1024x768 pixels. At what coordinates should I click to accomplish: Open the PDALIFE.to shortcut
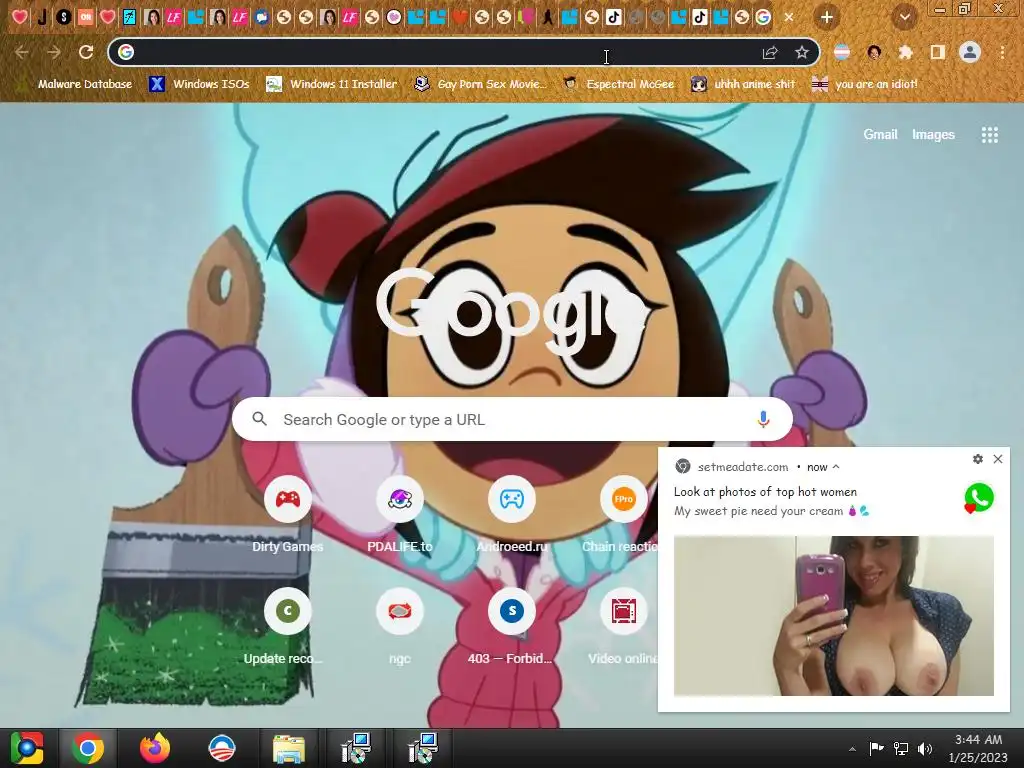pos(400,516)
